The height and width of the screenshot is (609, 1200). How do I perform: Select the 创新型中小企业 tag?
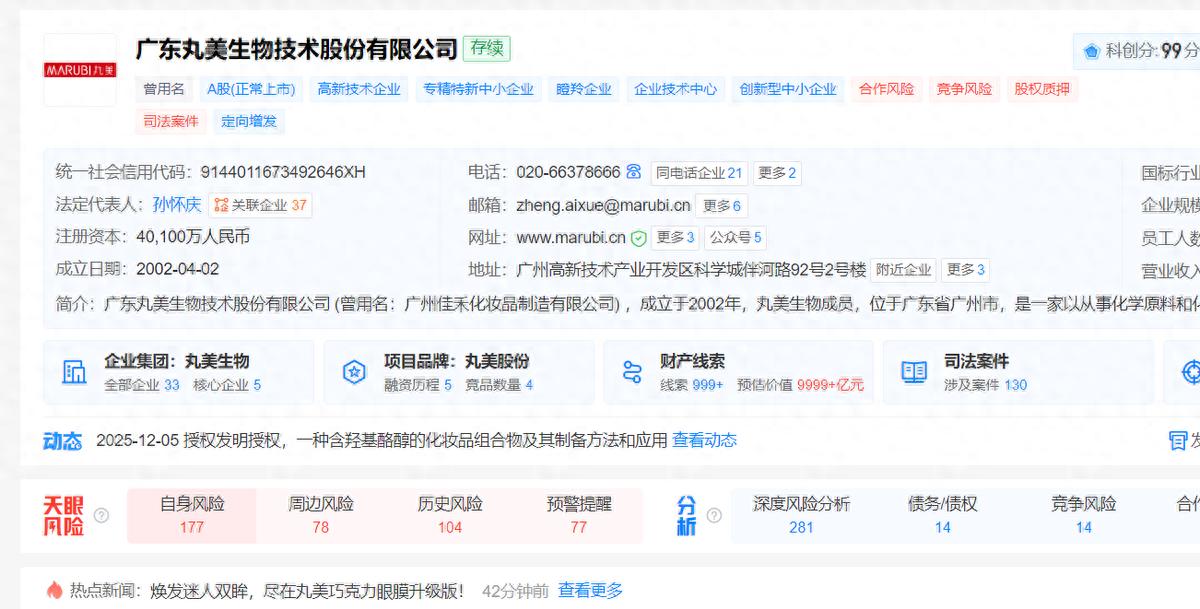(788, 89)
